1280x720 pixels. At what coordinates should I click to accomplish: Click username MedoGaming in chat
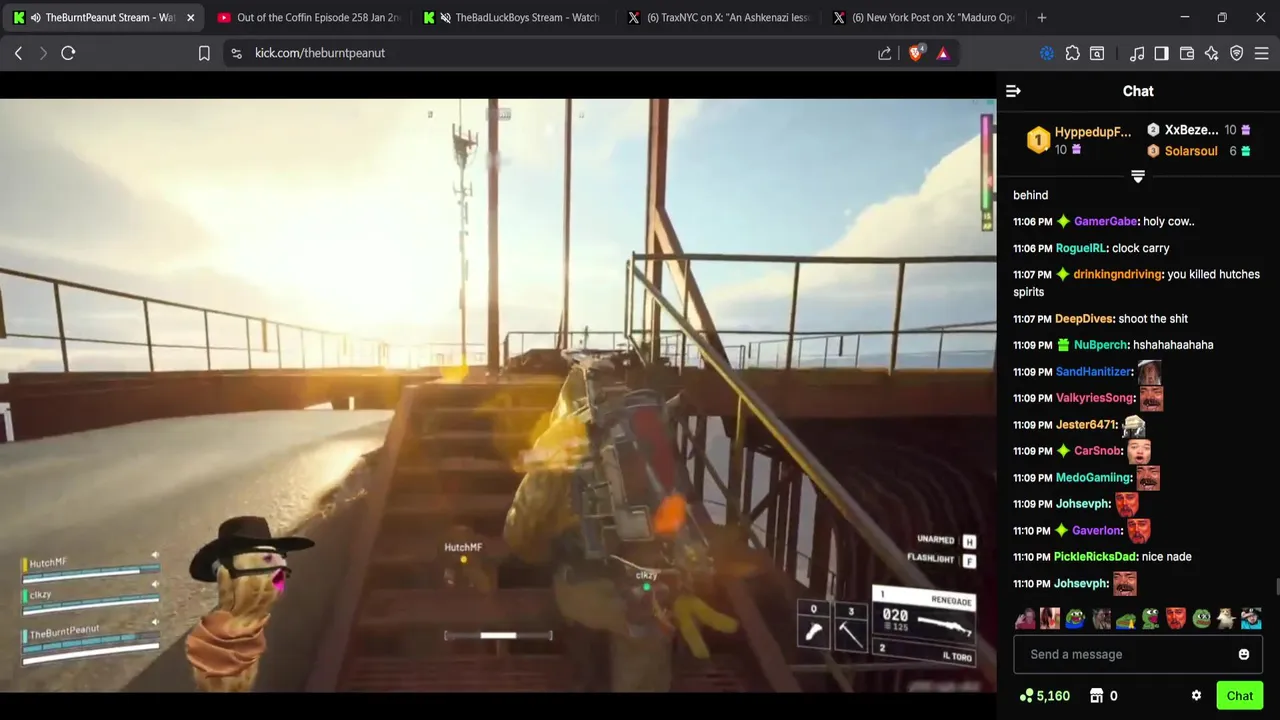1093,478
